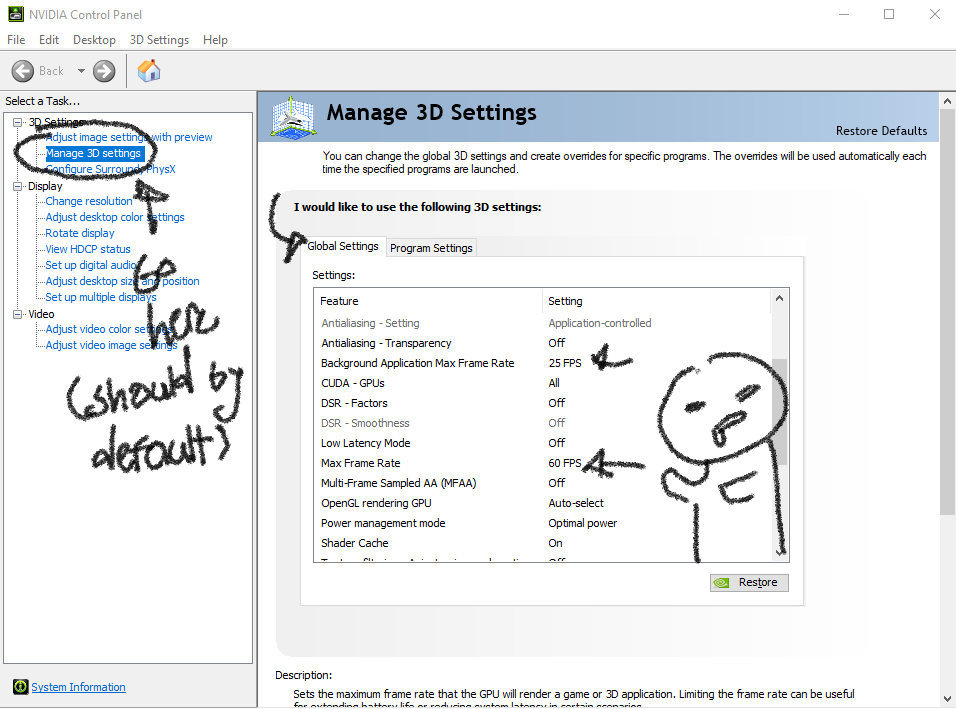The image size is (956, 709).
Task: Open the System Information link
Action: [78, 687]
